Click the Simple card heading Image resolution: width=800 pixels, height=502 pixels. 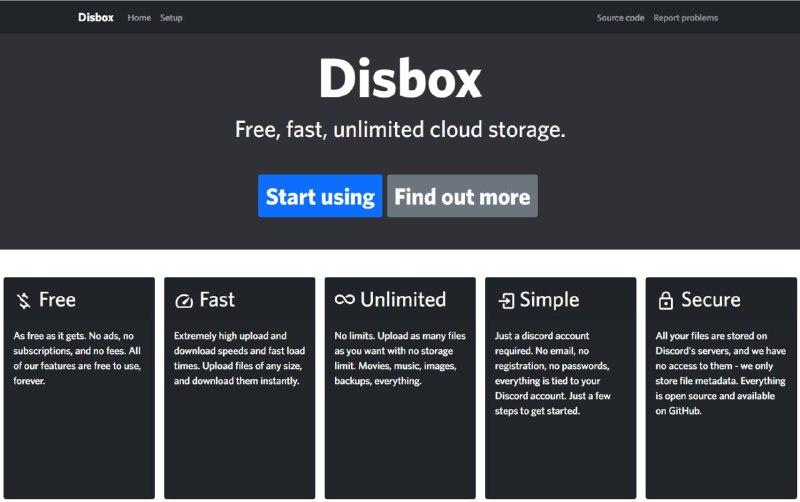pyautogui.click(x=549, y=300)
